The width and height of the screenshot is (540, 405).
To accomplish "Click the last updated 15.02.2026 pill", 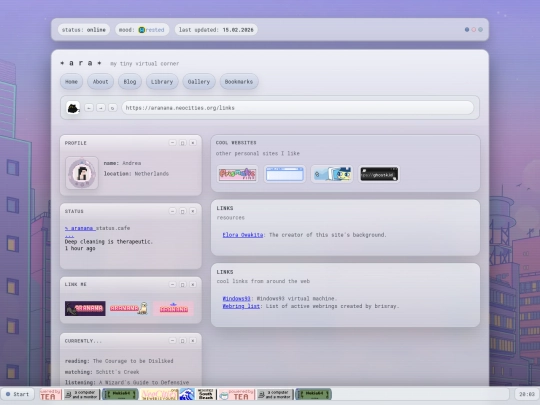I will (x=216, y=30).
